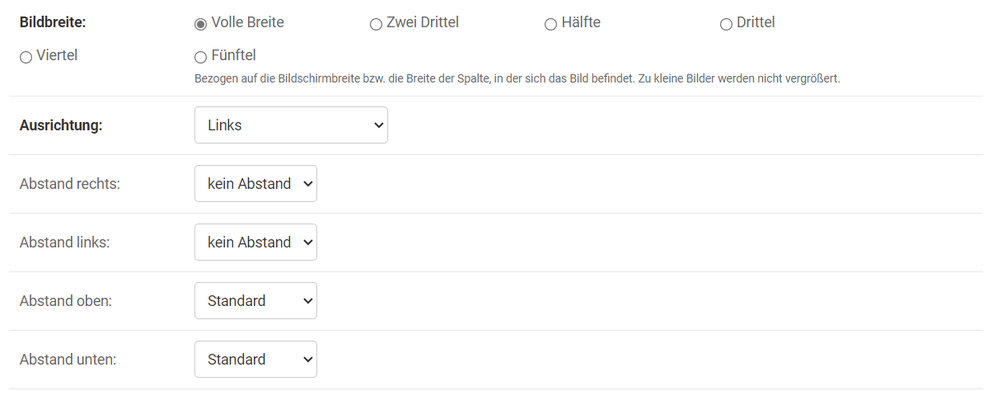Click the 'Abstand links:' label text
The image size is (992, 404).
click(65, 242)
